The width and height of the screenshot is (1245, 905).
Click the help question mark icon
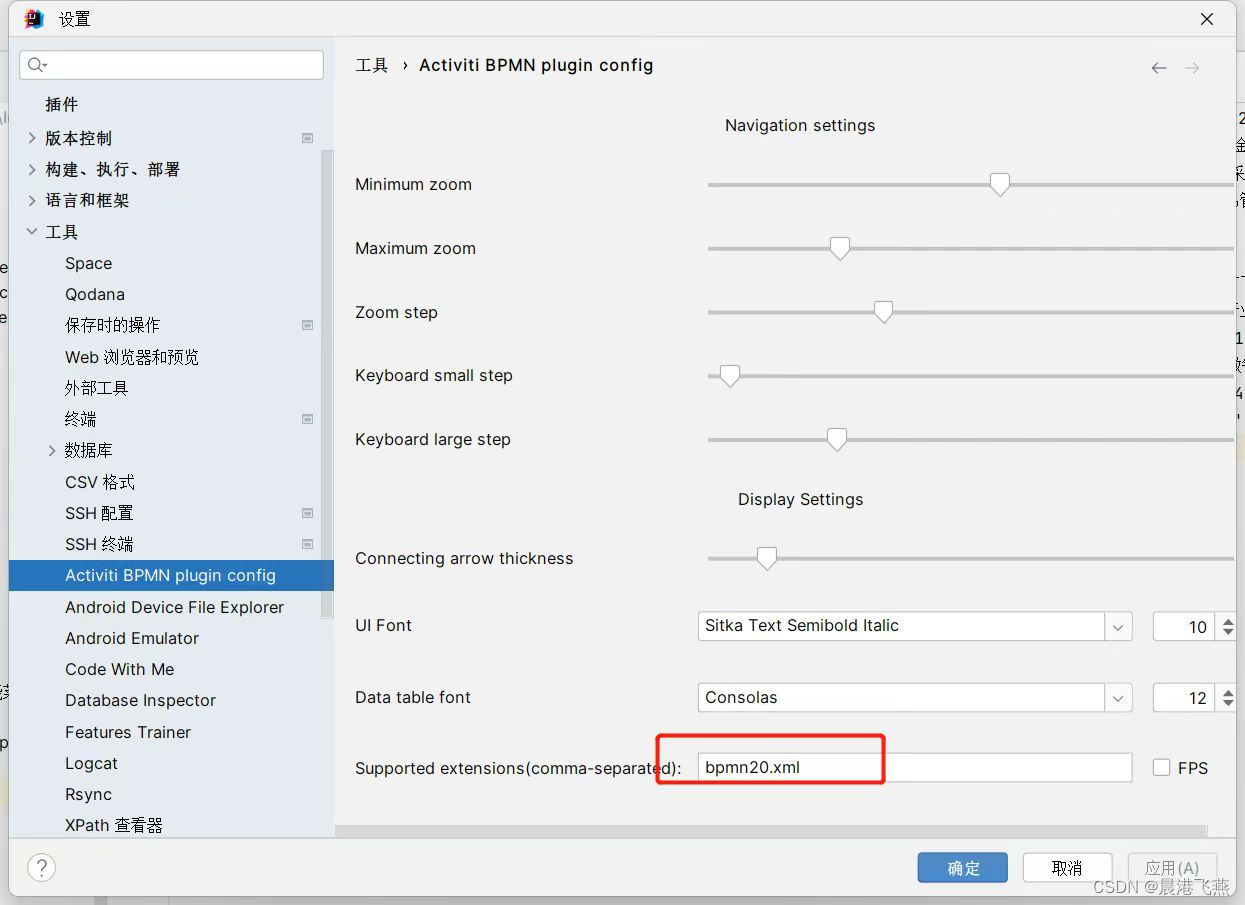[x=41, y=867]
